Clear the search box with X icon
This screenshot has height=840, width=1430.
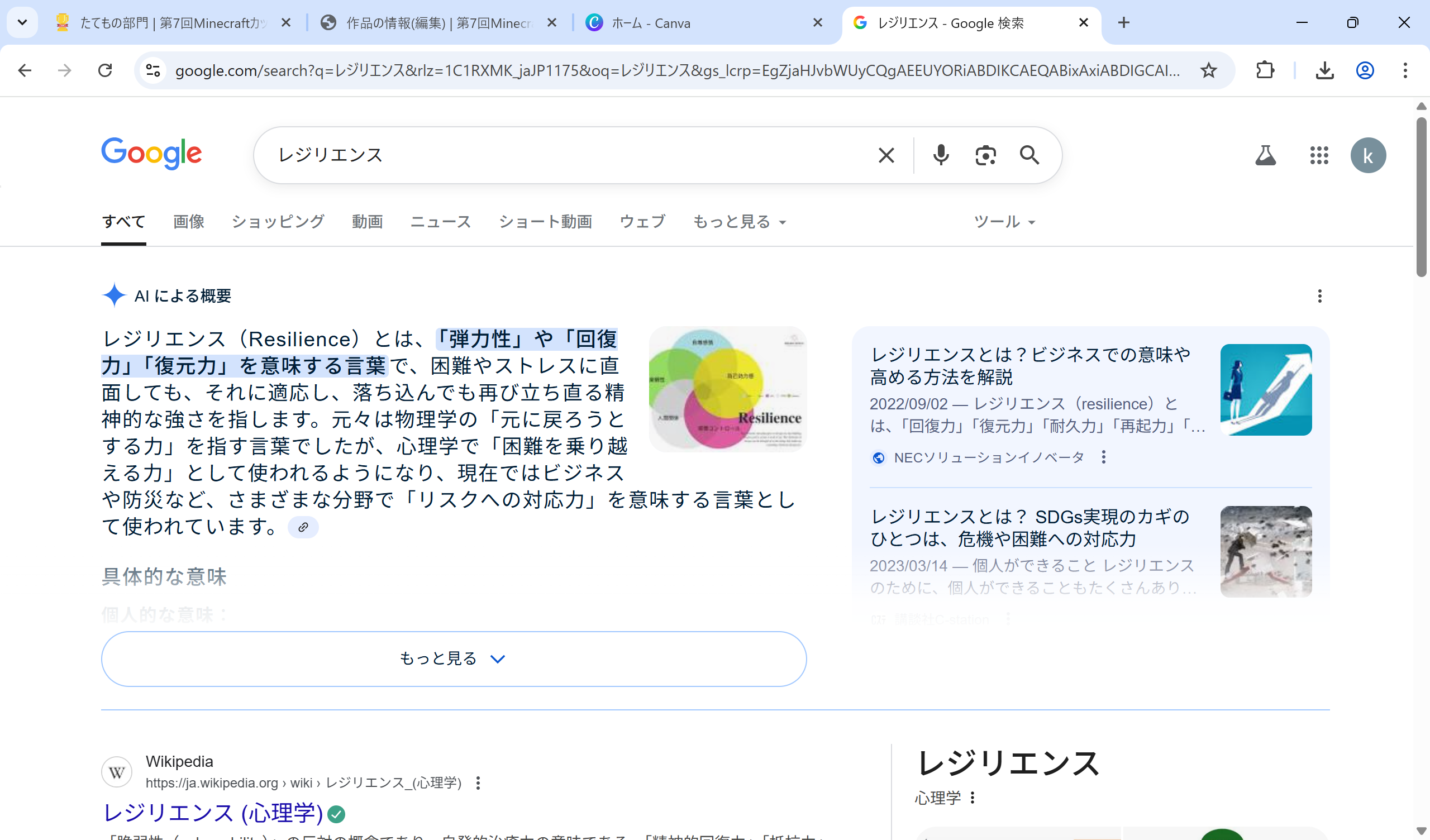[x=886, y=155]
